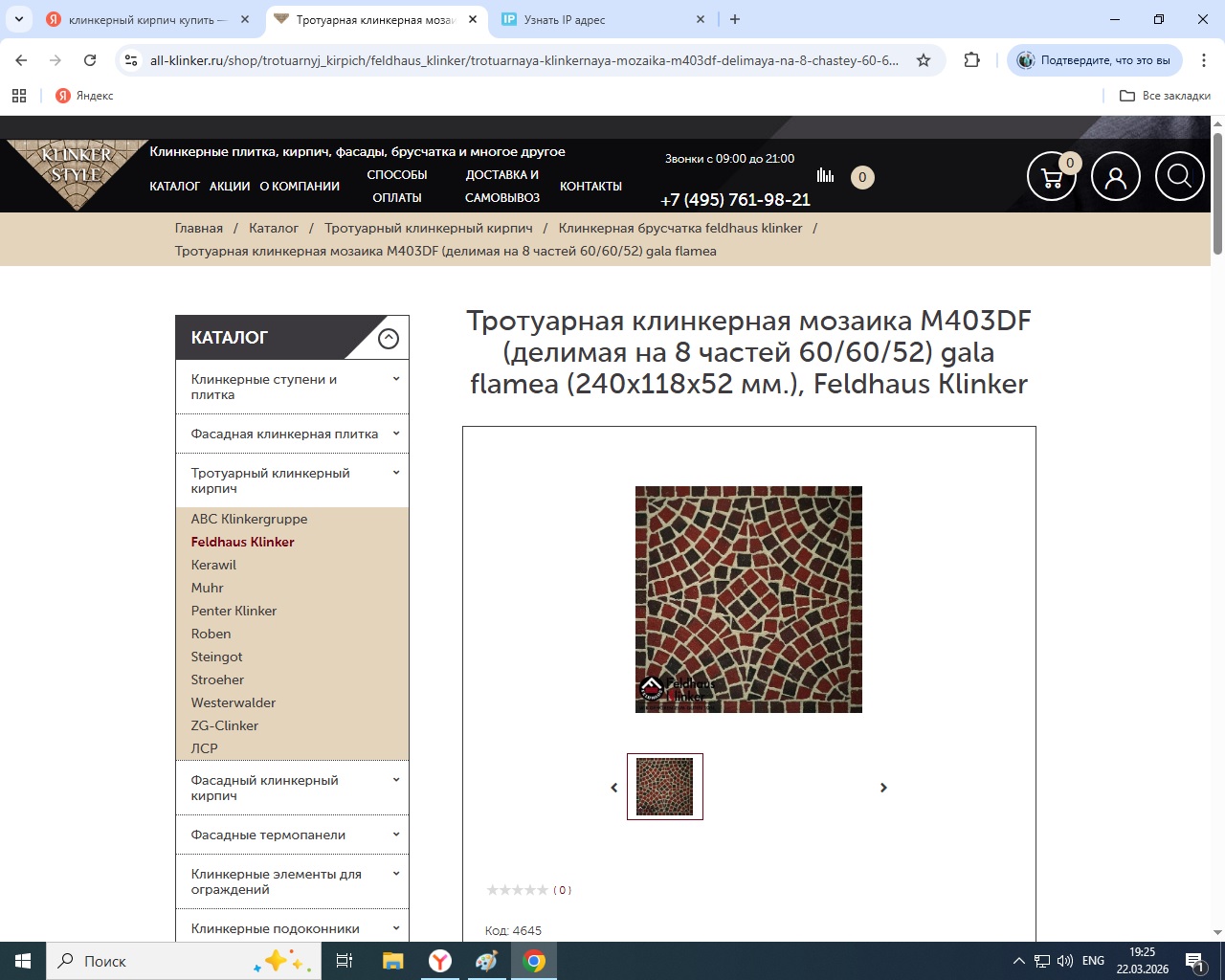
Task: Switch to Узнать IP адрес tab
Action: tap(603, 19)
